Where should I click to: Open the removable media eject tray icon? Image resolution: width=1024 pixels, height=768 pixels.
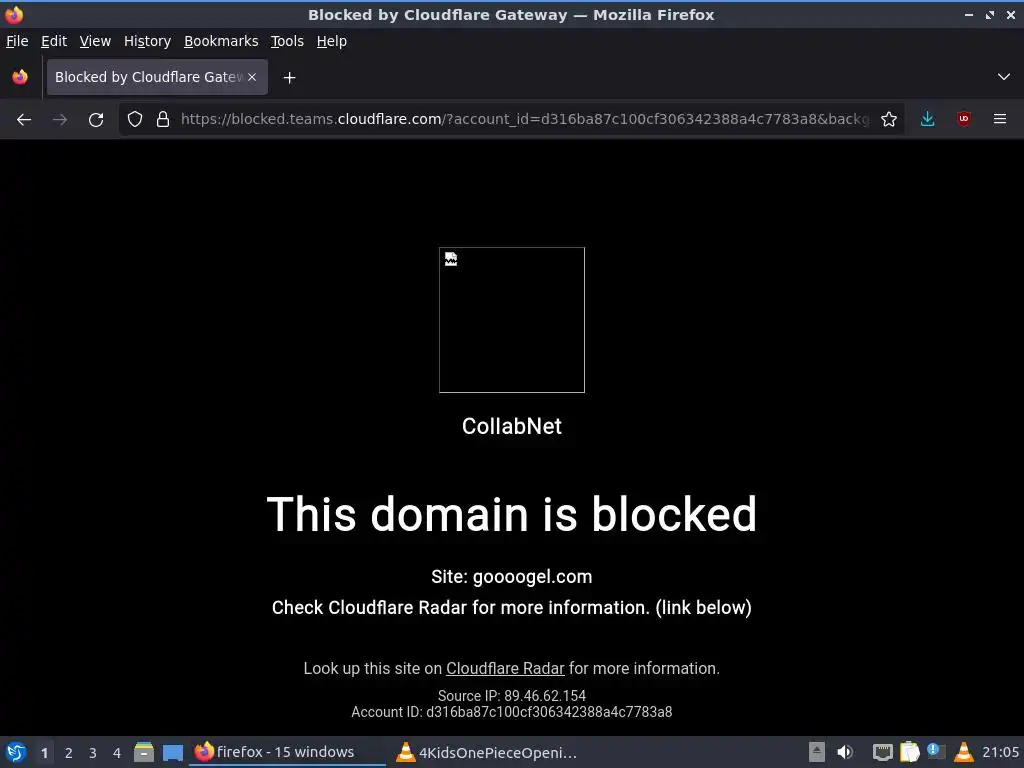pyautogui.click(x=816, y=752)
